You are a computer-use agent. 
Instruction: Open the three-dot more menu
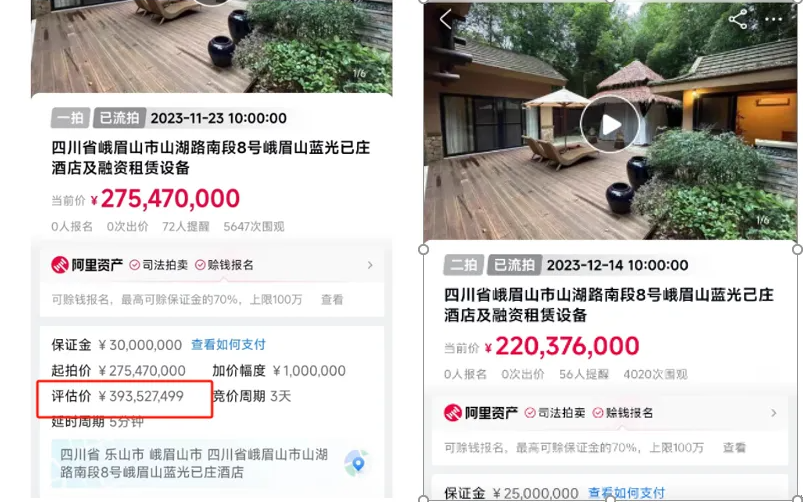(x=773, y=19)
